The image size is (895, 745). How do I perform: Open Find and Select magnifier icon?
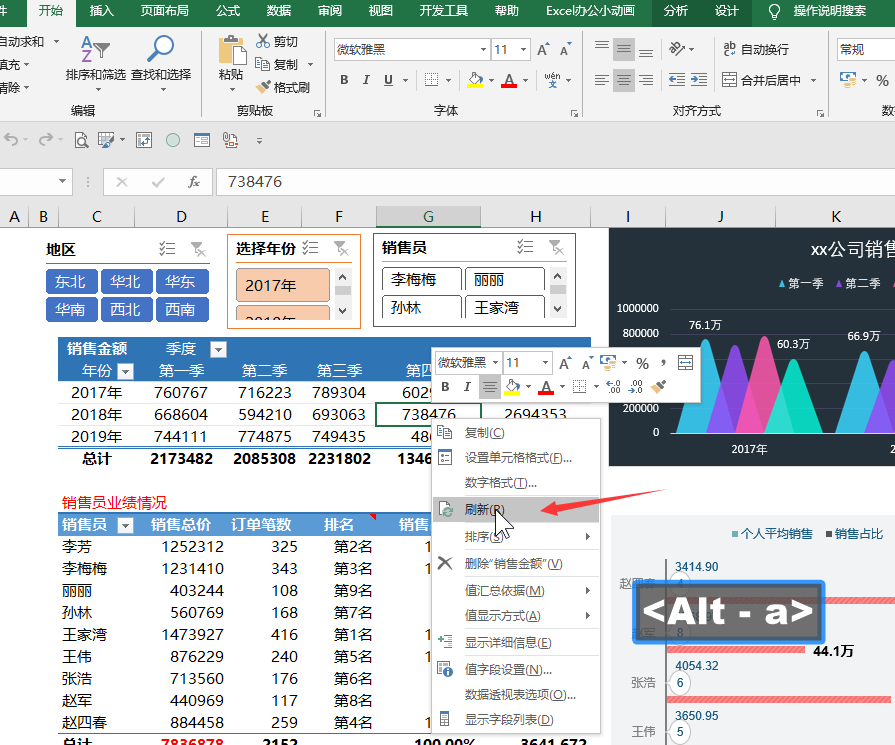[x=160, y=49]
